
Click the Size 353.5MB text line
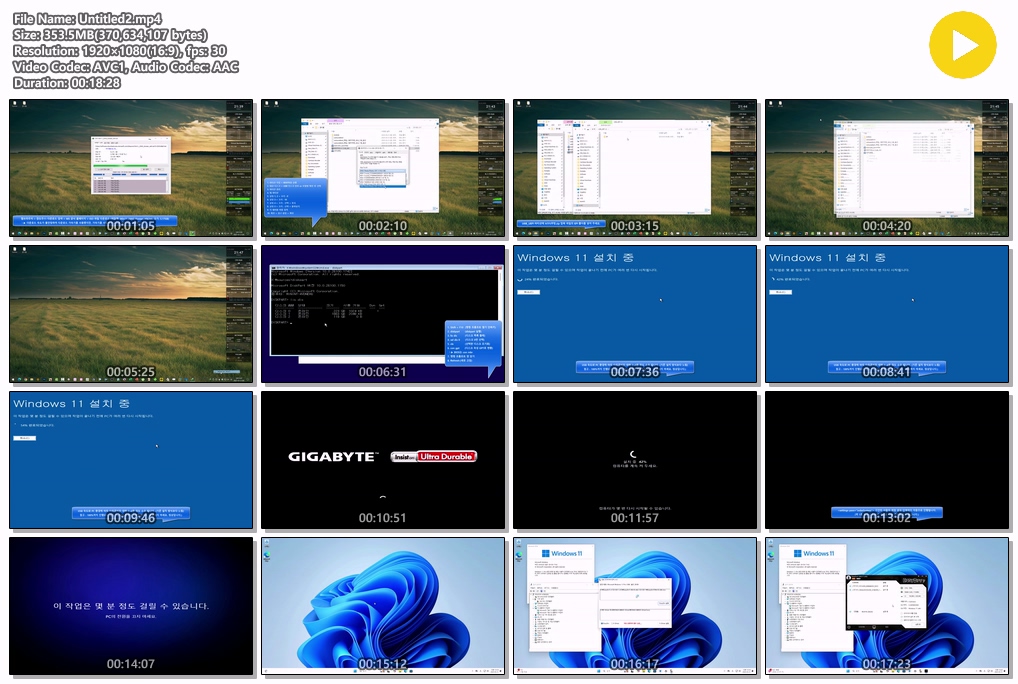[110, 35]
